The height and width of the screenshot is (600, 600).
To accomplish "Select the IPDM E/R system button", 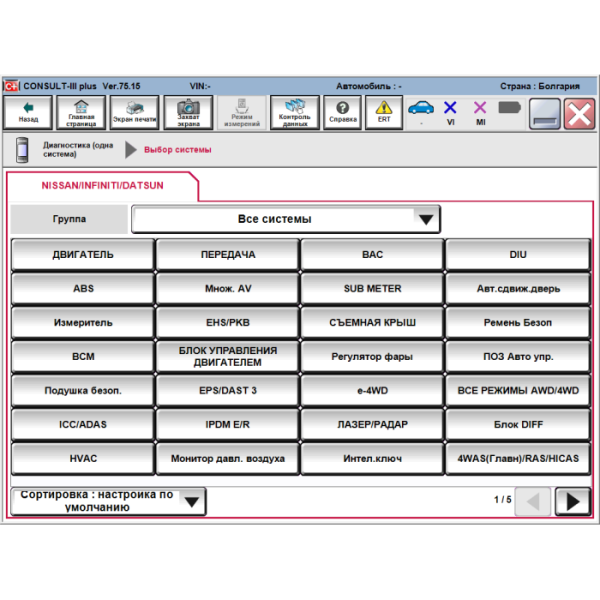I will tap(227, 425).
